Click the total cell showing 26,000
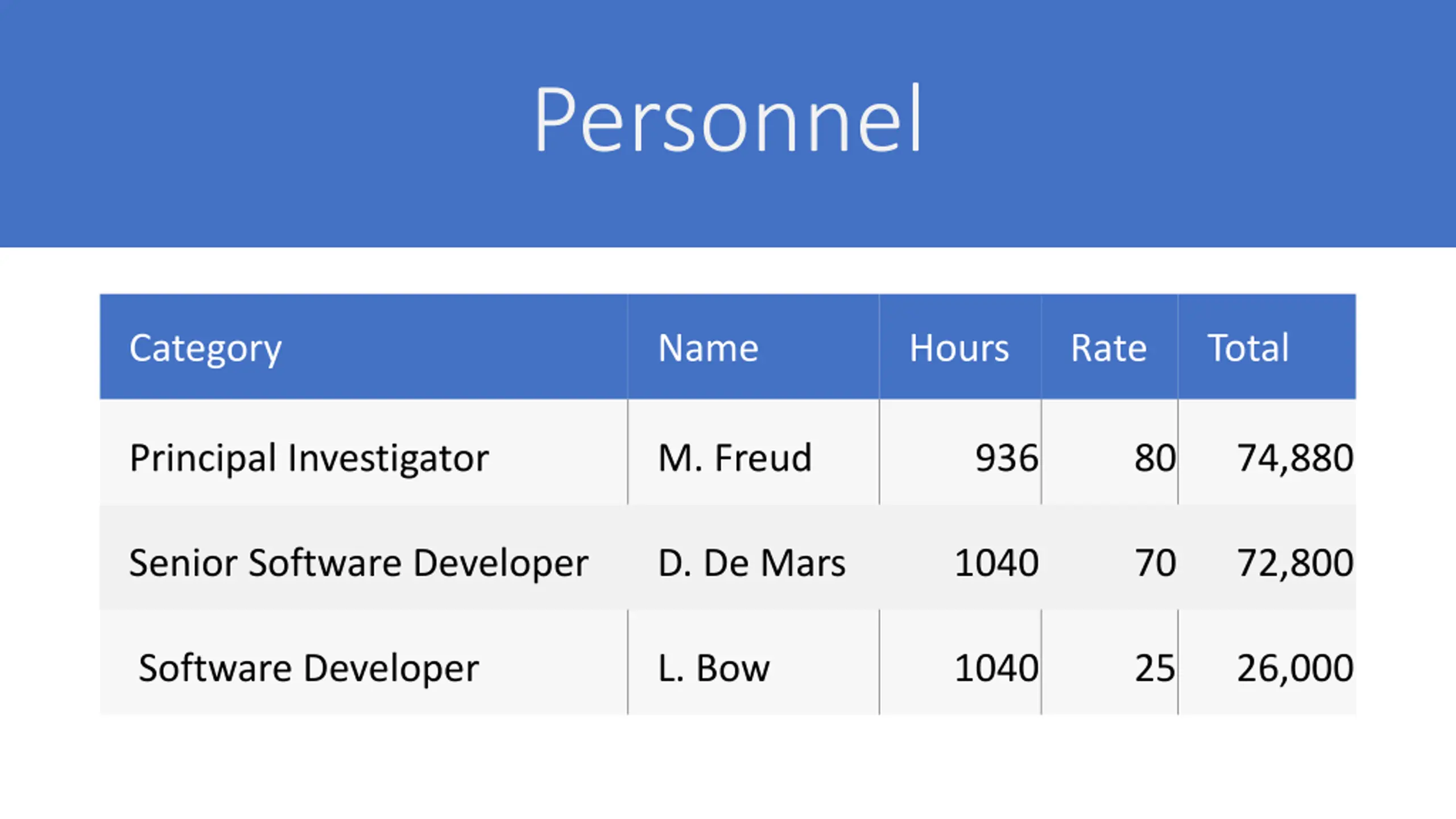 pyautogui.click(x=1267, y=662)
